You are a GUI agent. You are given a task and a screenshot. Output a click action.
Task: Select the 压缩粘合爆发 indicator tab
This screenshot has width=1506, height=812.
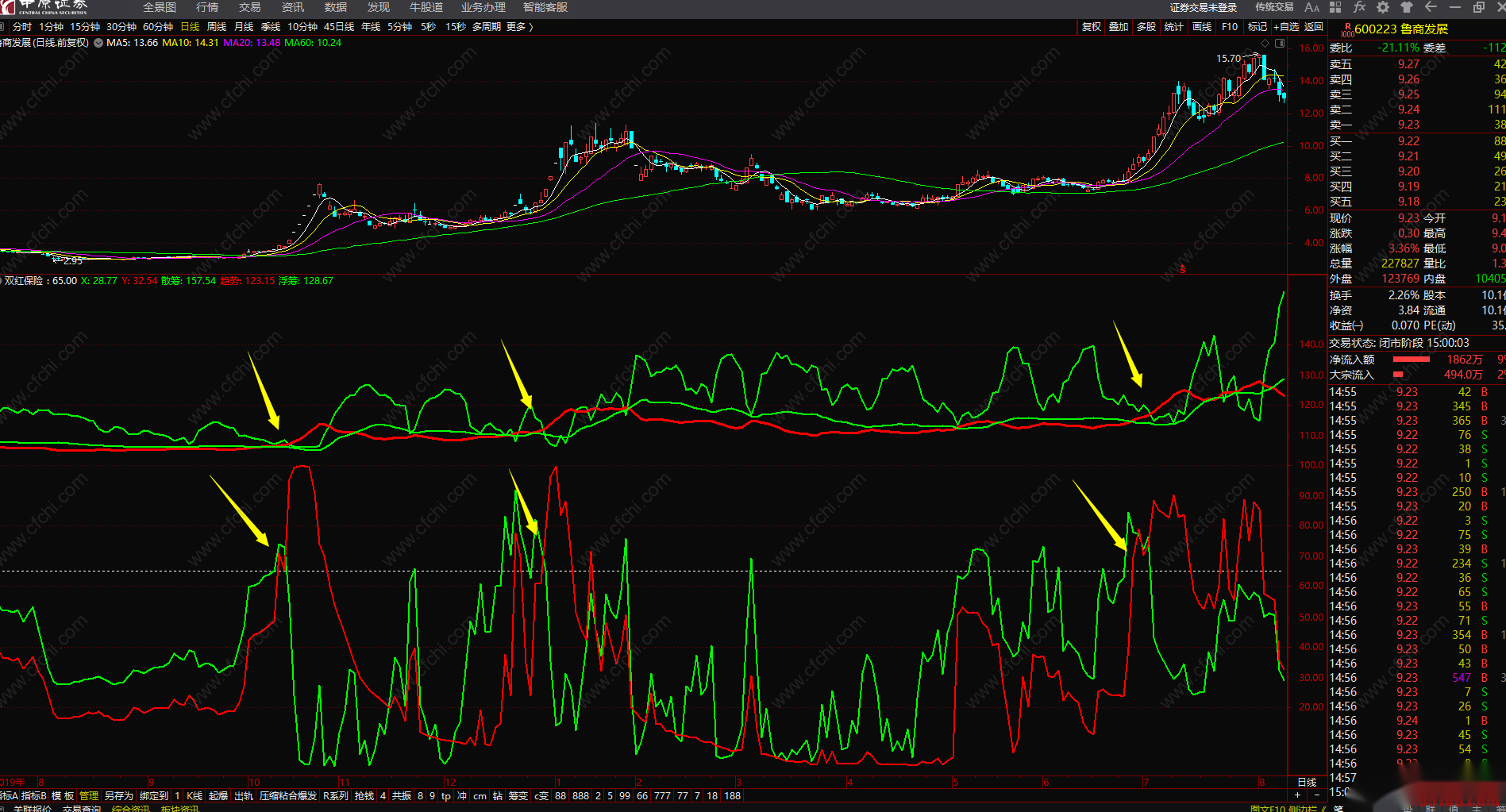click(x=288, y=795)
